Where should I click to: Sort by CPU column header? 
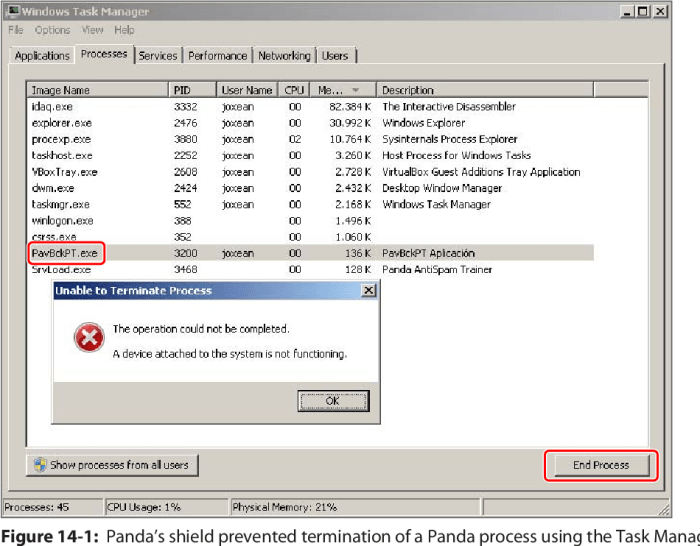[294, 90]
